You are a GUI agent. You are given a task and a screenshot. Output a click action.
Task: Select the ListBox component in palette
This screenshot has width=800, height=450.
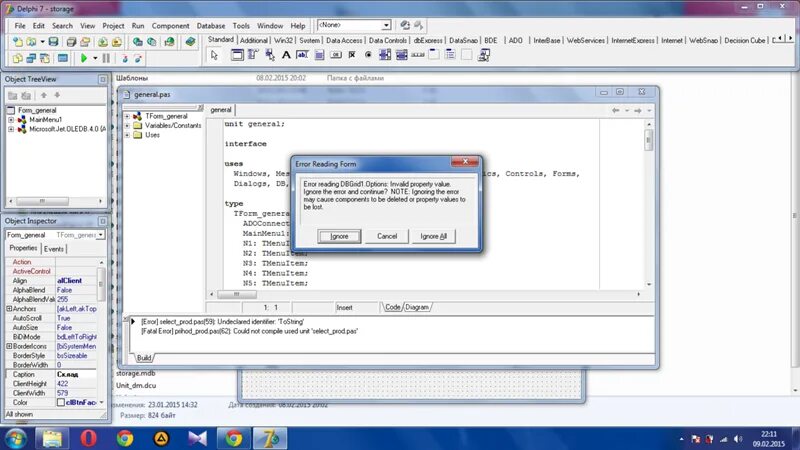[385, 55]
